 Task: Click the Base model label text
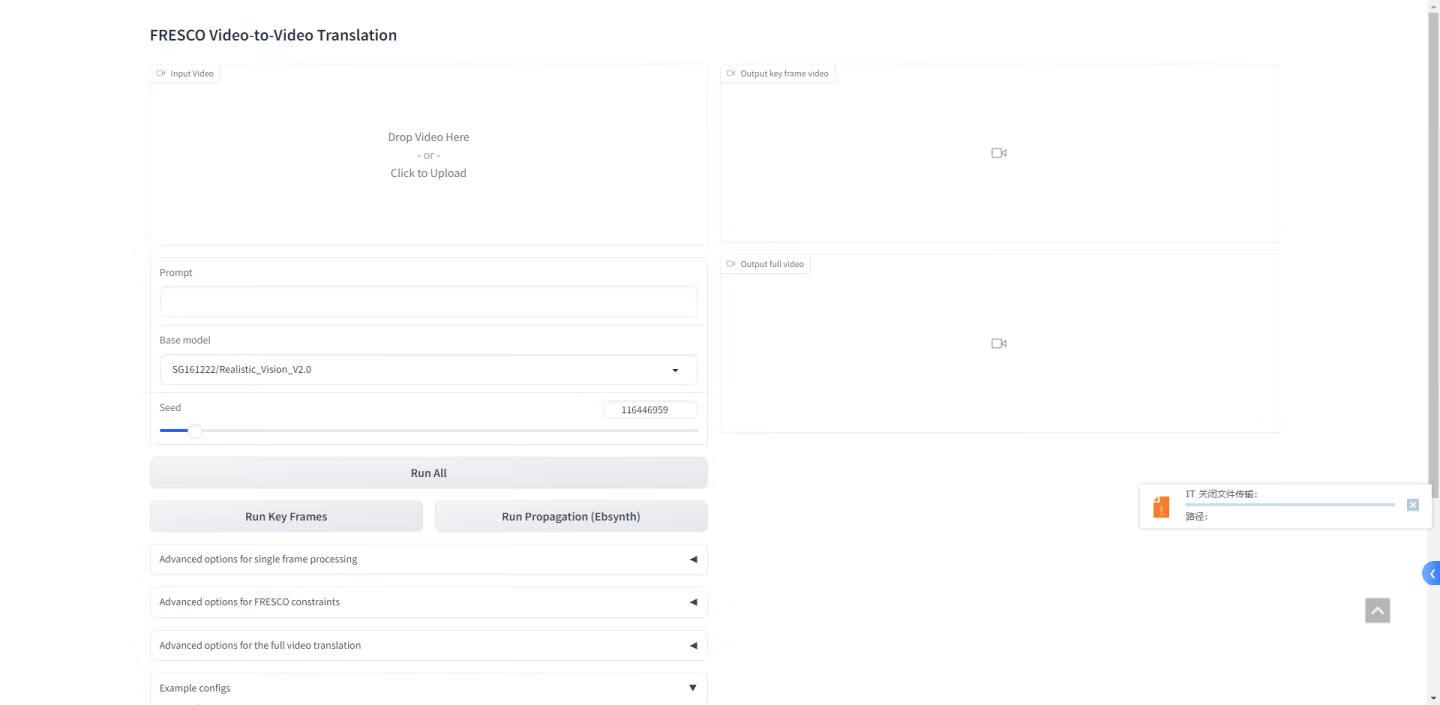(185, 340)
